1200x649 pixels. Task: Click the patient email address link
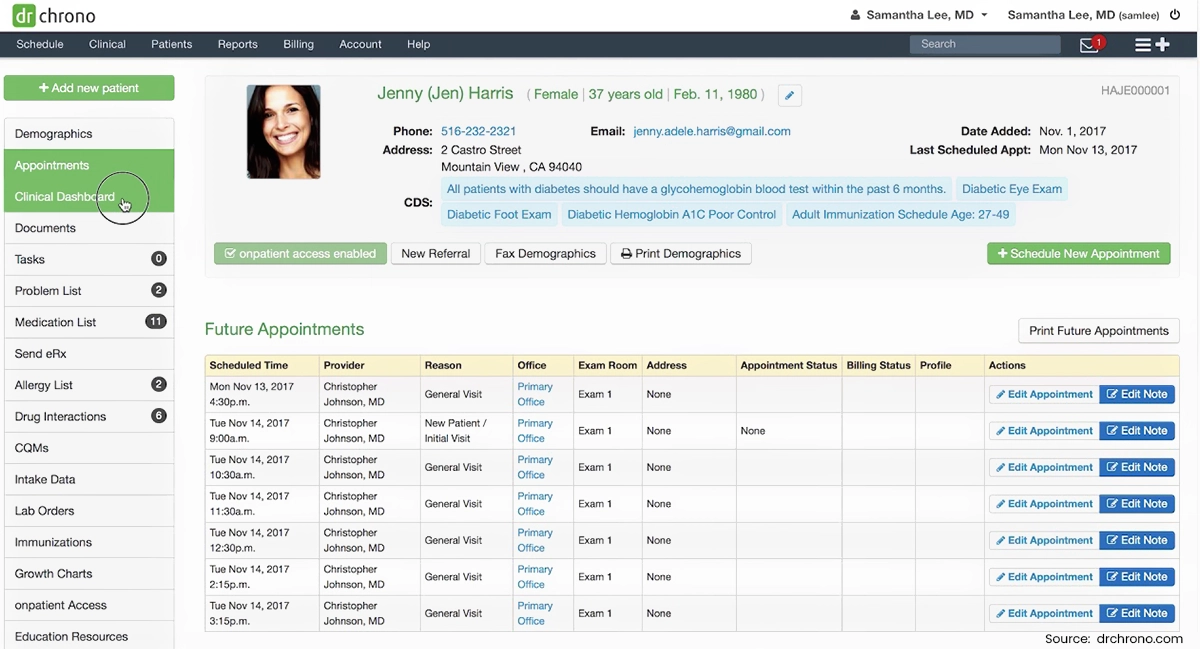click(x=711, y=131)
